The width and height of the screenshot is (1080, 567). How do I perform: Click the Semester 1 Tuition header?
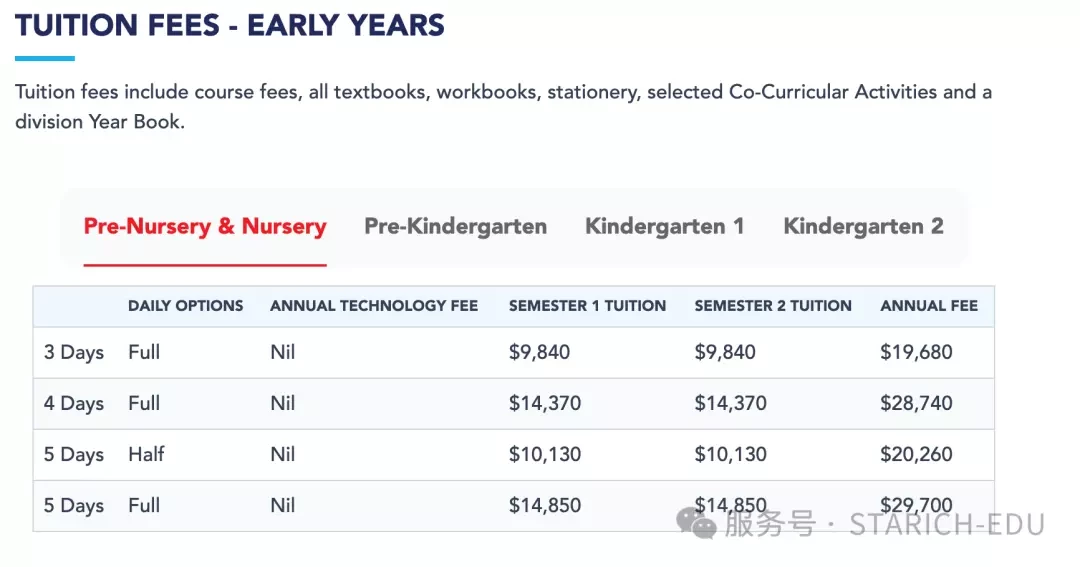coord(588,306)
